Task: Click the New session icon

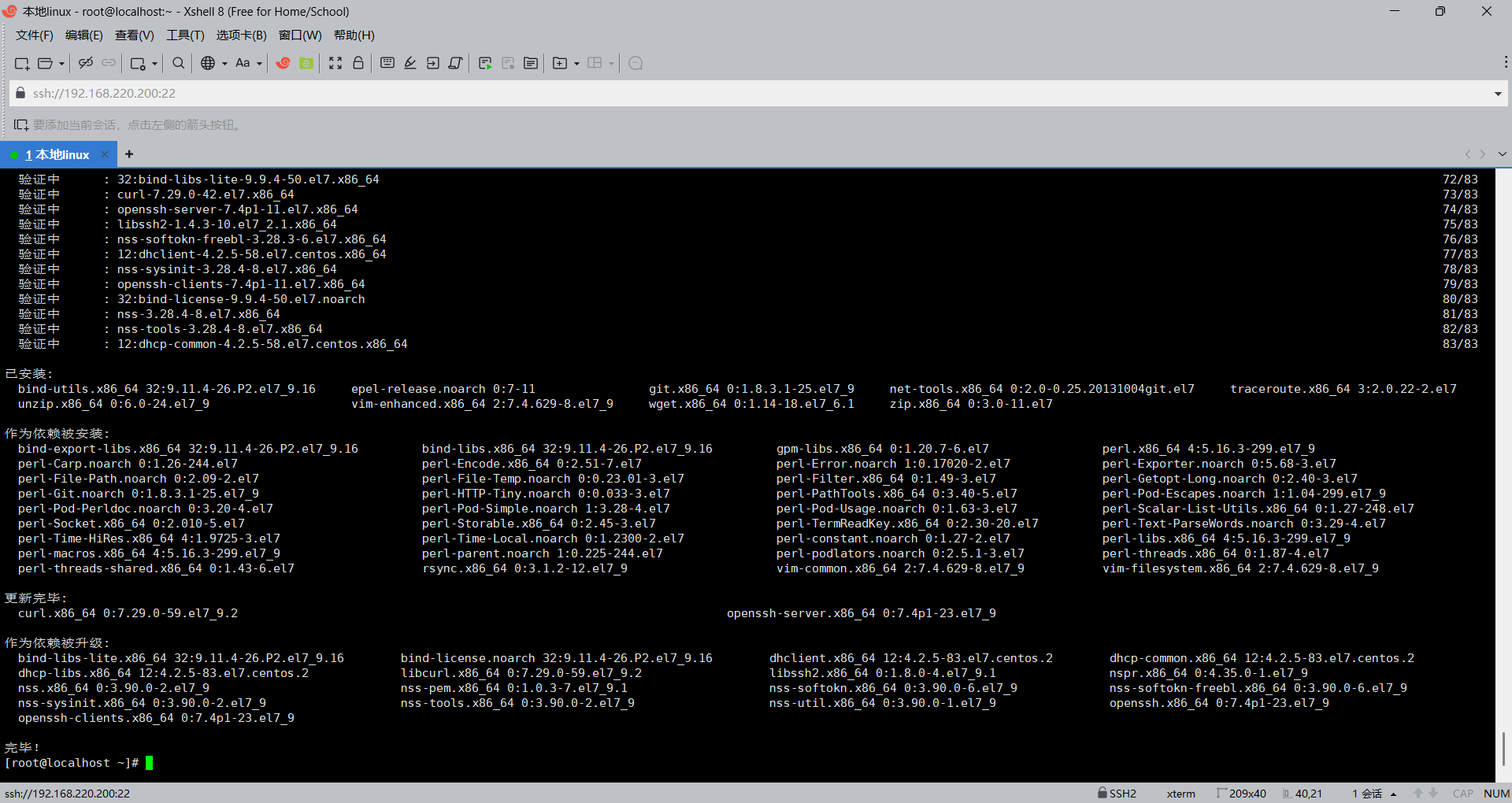Action: pos(22,63)
